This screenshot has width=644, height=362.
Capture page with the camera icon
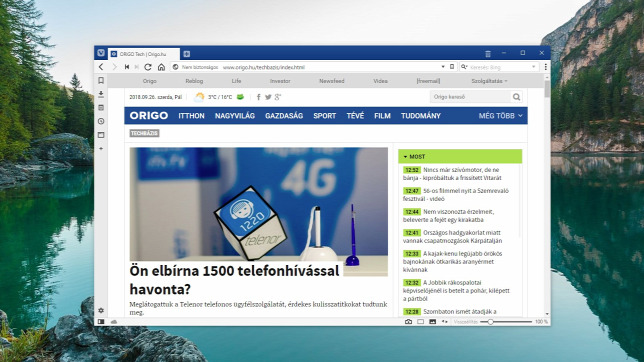[408, 322]
